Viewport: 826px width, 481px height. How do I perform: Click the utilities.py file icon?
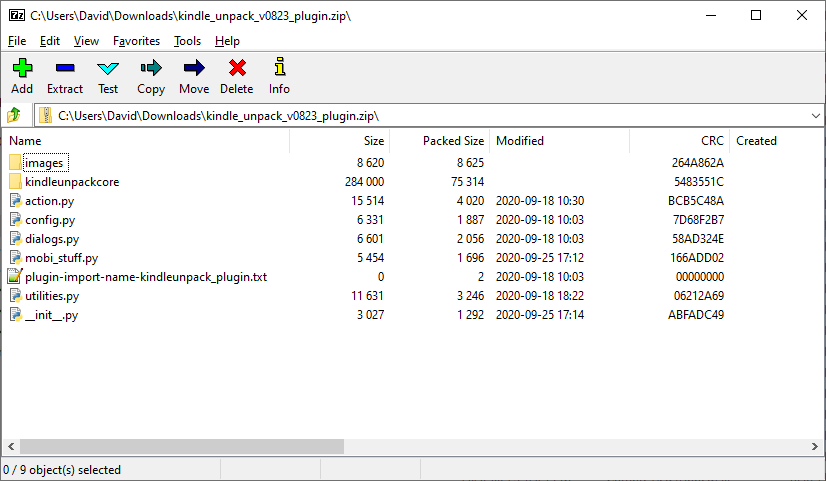coord(15,295)
